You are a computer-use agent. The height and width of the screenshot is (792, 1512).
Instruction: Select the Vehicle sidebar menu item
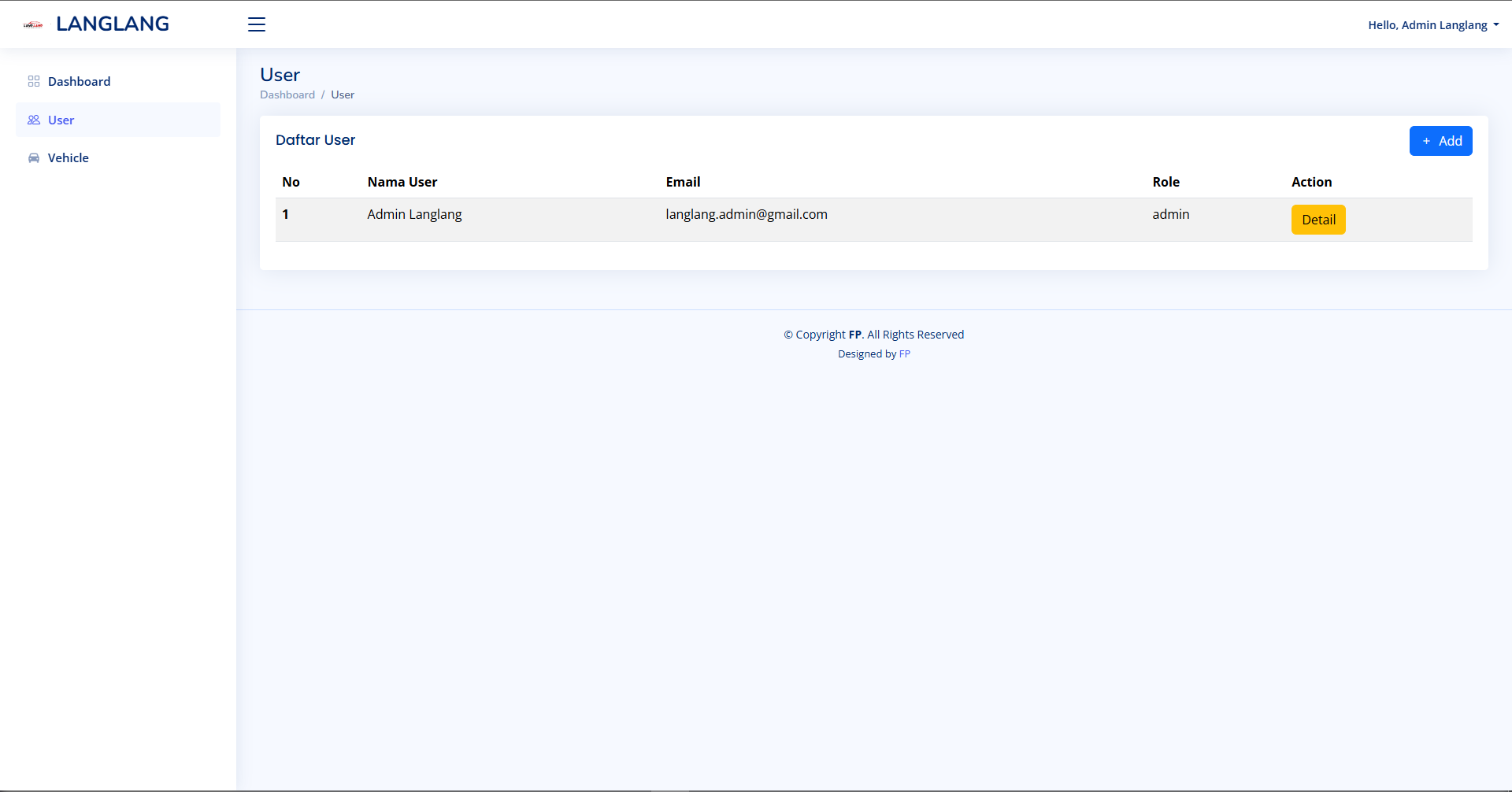tap(69, 158)
